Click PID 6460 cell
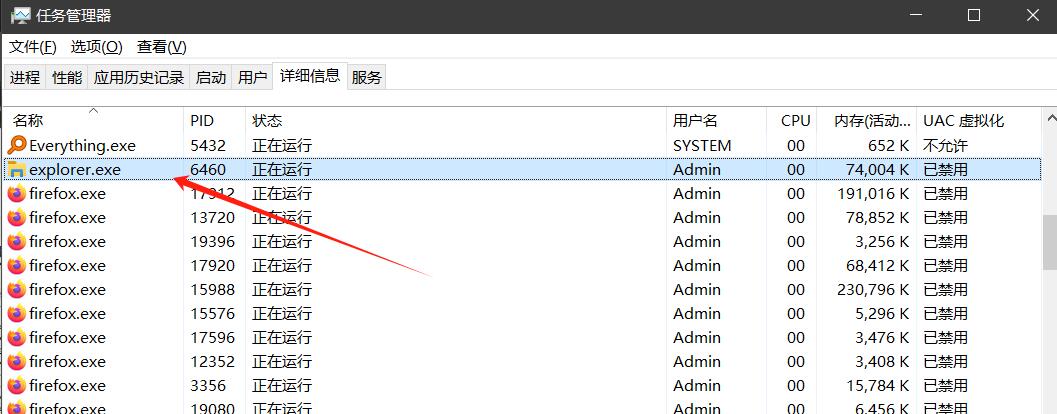 point(208,170)
